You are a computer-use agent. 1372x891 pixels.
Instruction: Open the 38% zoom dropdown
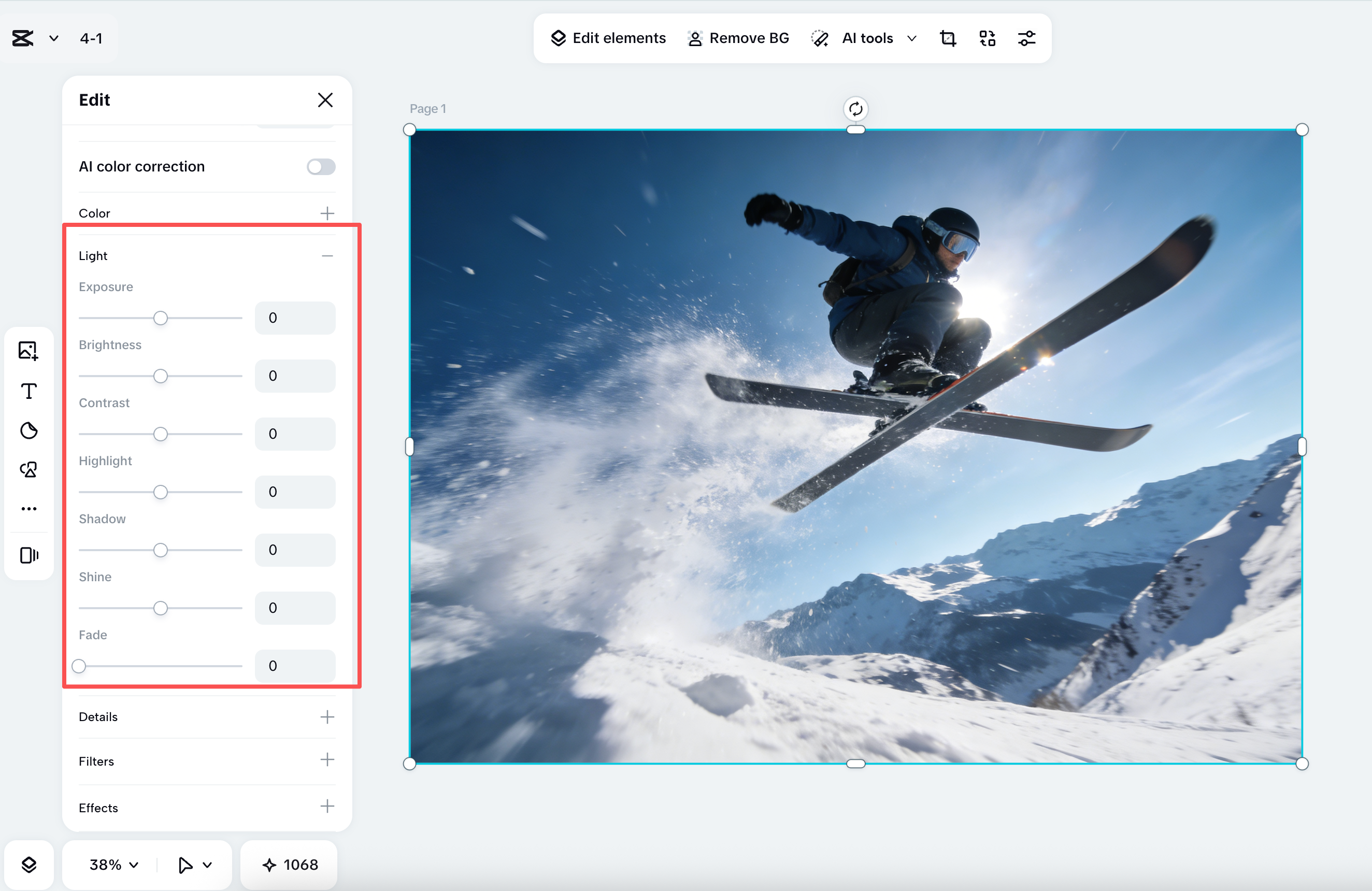pyautogui.click(x=113, y=865)
